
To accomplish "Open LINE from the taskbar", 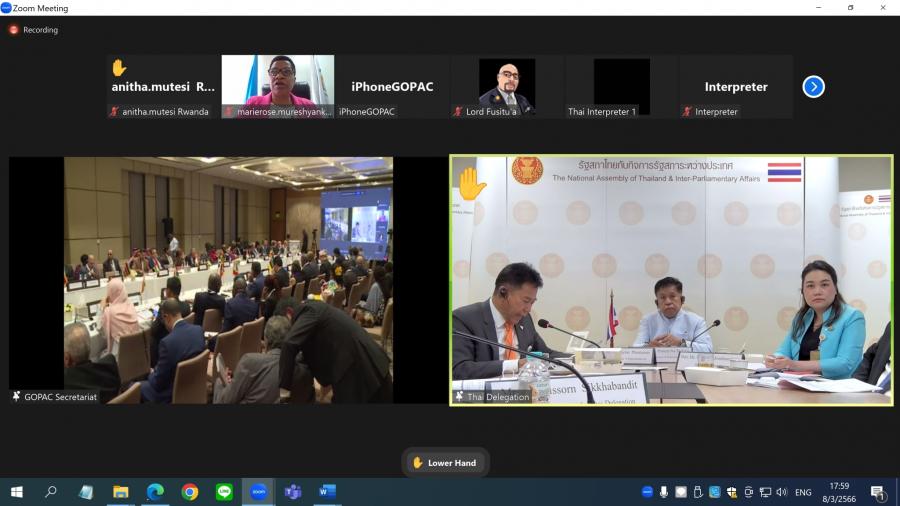I will coord(224,492).
